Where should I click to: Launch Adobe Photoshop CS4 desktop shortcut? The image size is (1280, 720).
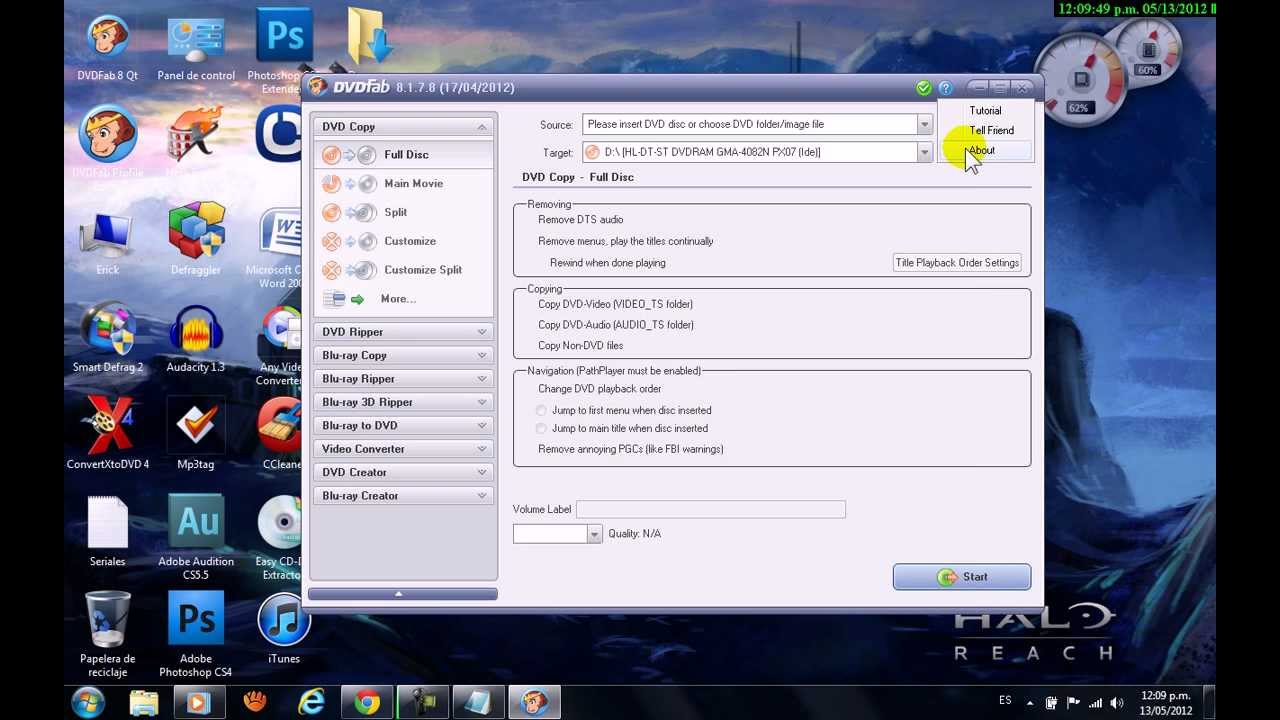196,634
